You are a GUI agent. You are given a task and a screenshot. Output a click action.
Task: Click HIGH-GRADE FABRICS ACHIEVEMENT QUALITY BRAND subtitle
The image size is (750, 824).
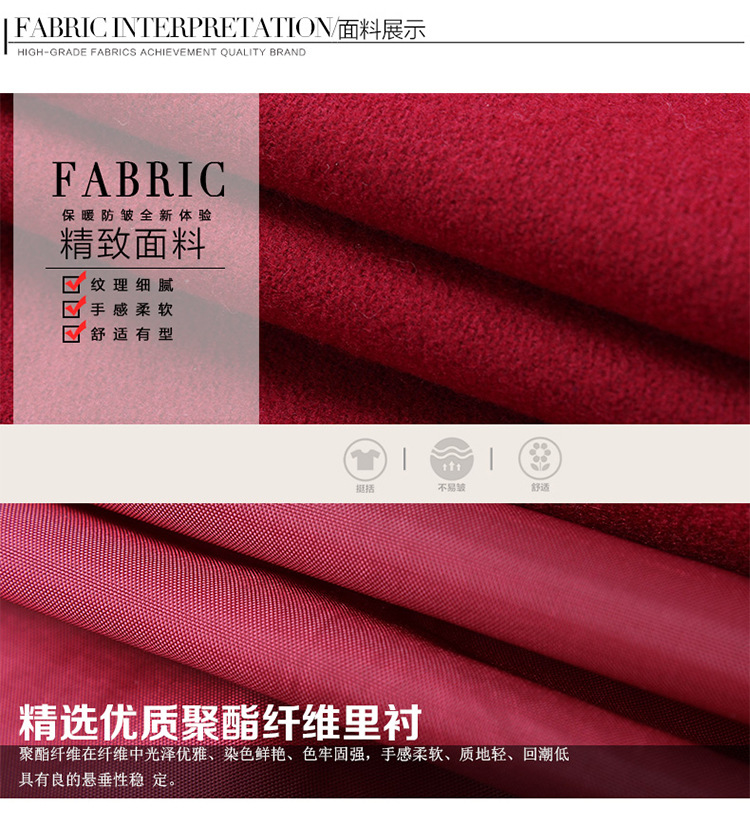click(161, 52)
